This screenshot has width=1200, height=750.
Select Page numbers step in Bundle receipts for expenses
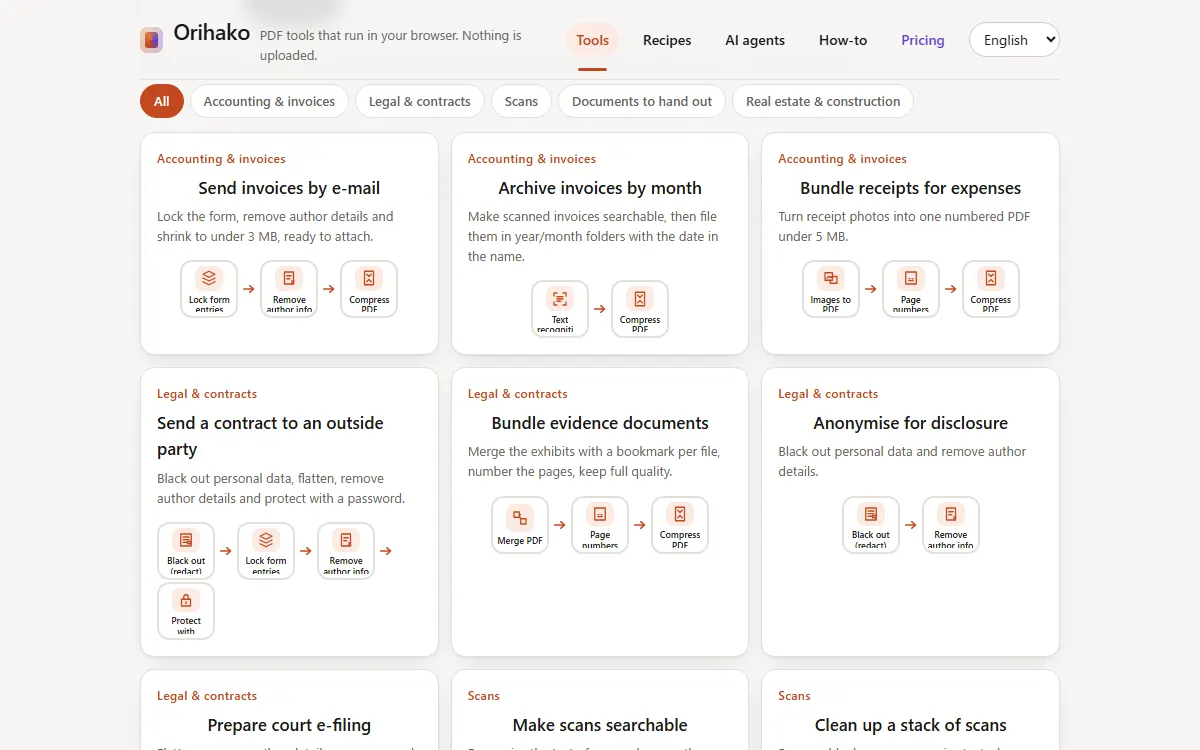tap(911, 289)
